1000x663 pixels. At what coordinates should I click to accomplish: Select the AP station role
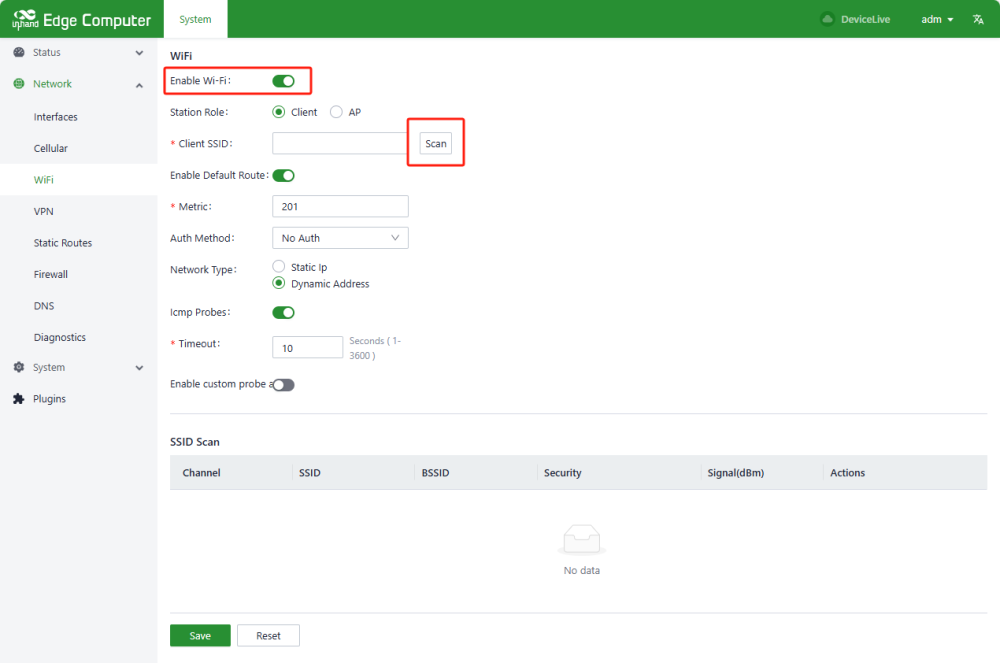(x=337, y=112)
